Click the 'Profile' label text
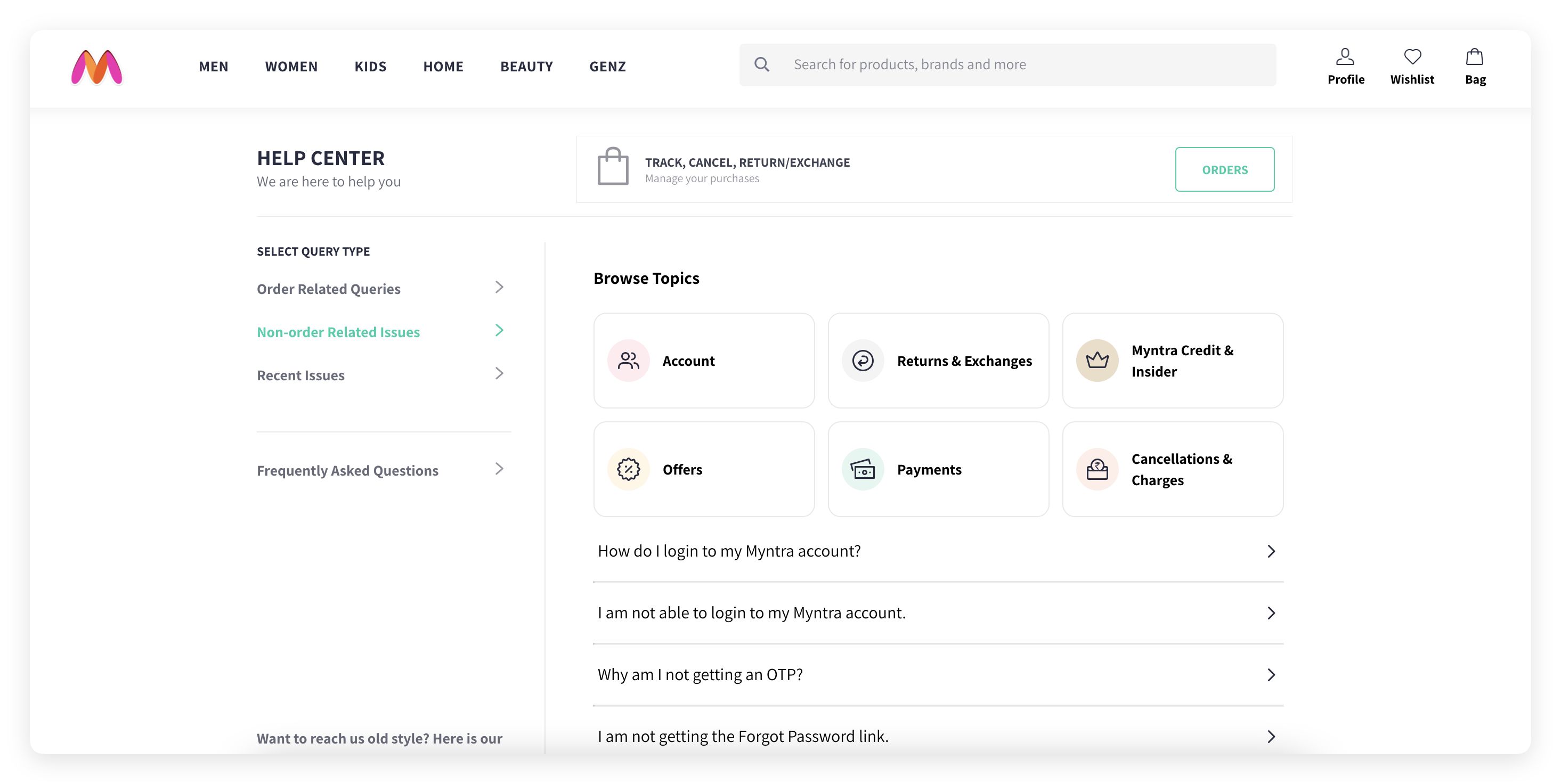This screenshot has width=1561, height=784. coord(1346,79)
